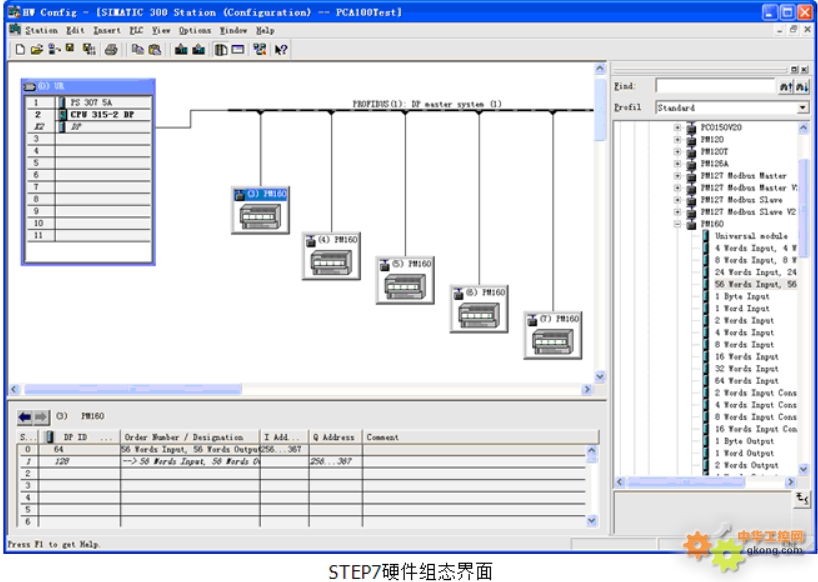Screen dimensions: 818x582
Task: Close the hardware catalog pane
Action: [x=804, y=69]
